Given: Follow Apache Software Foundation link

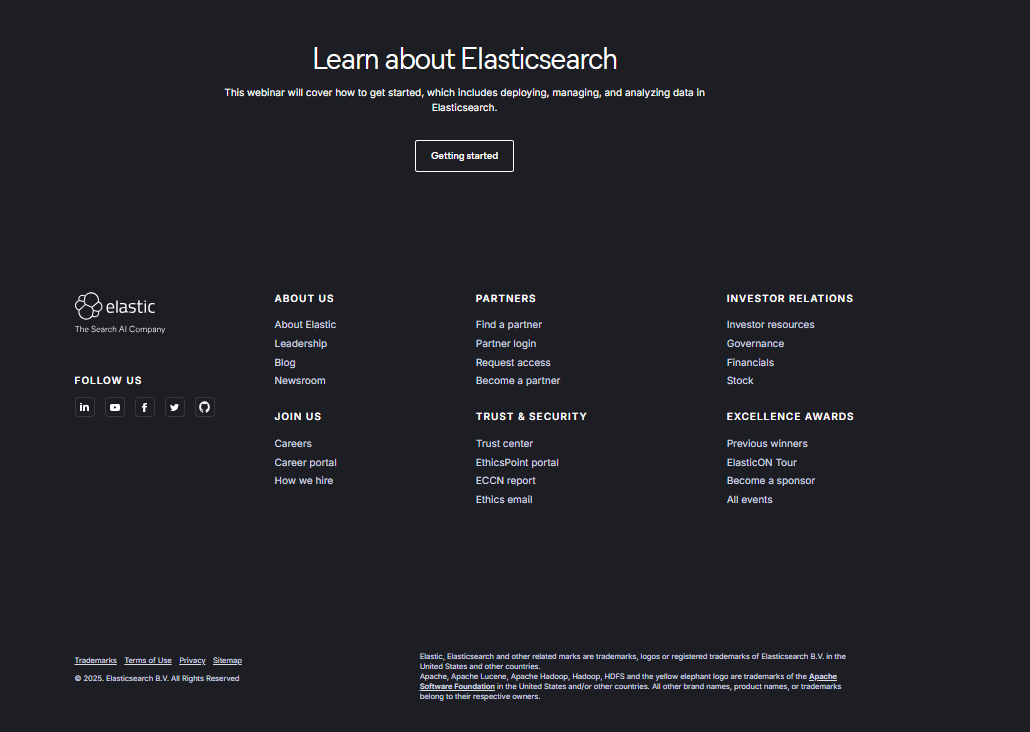Looking at the screenshot, I should [457, 687].
